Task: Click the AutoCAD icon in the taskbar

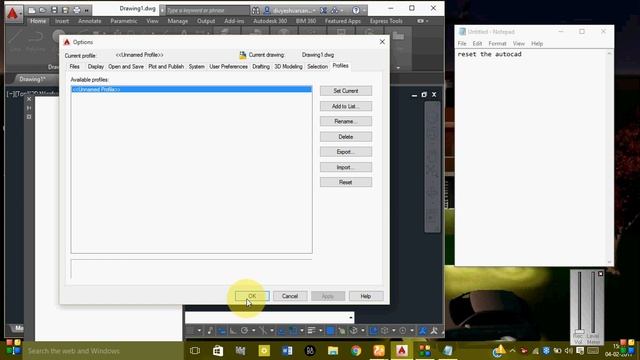Action: 402,351
